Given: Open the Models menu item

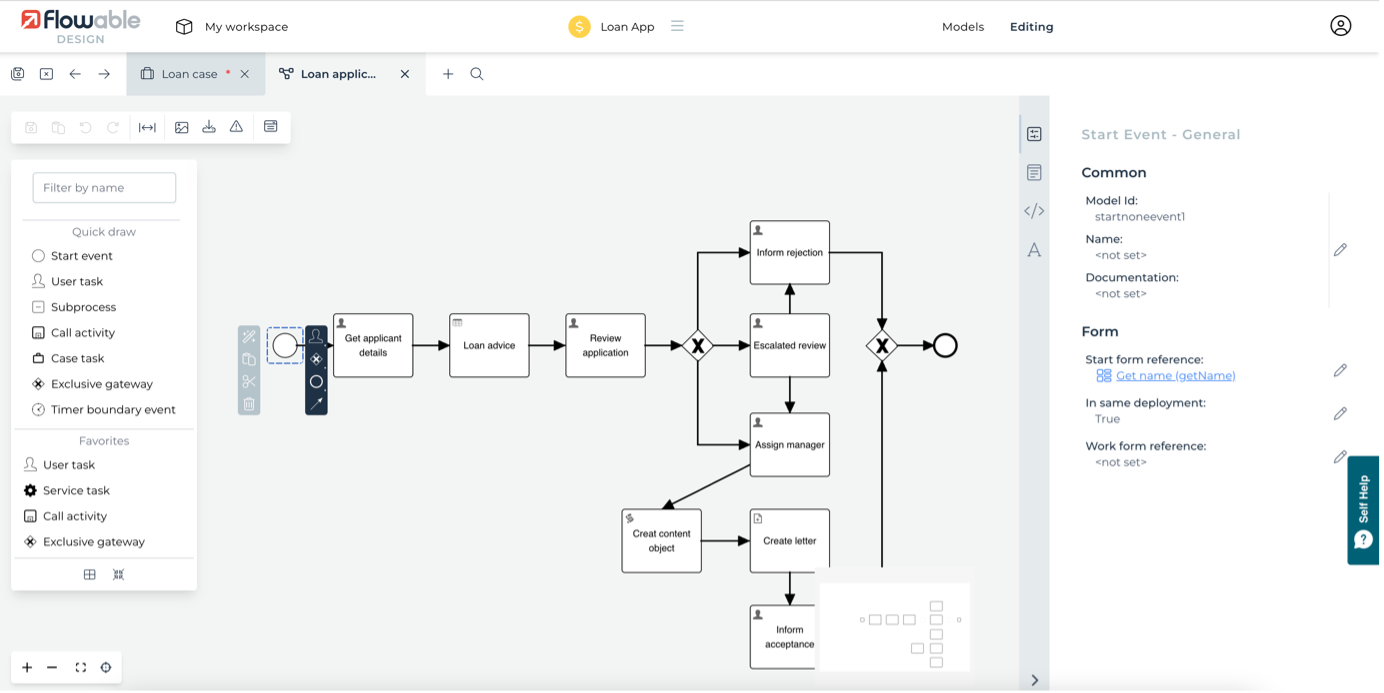Looking at the screenshot, I should pos(962,27).
